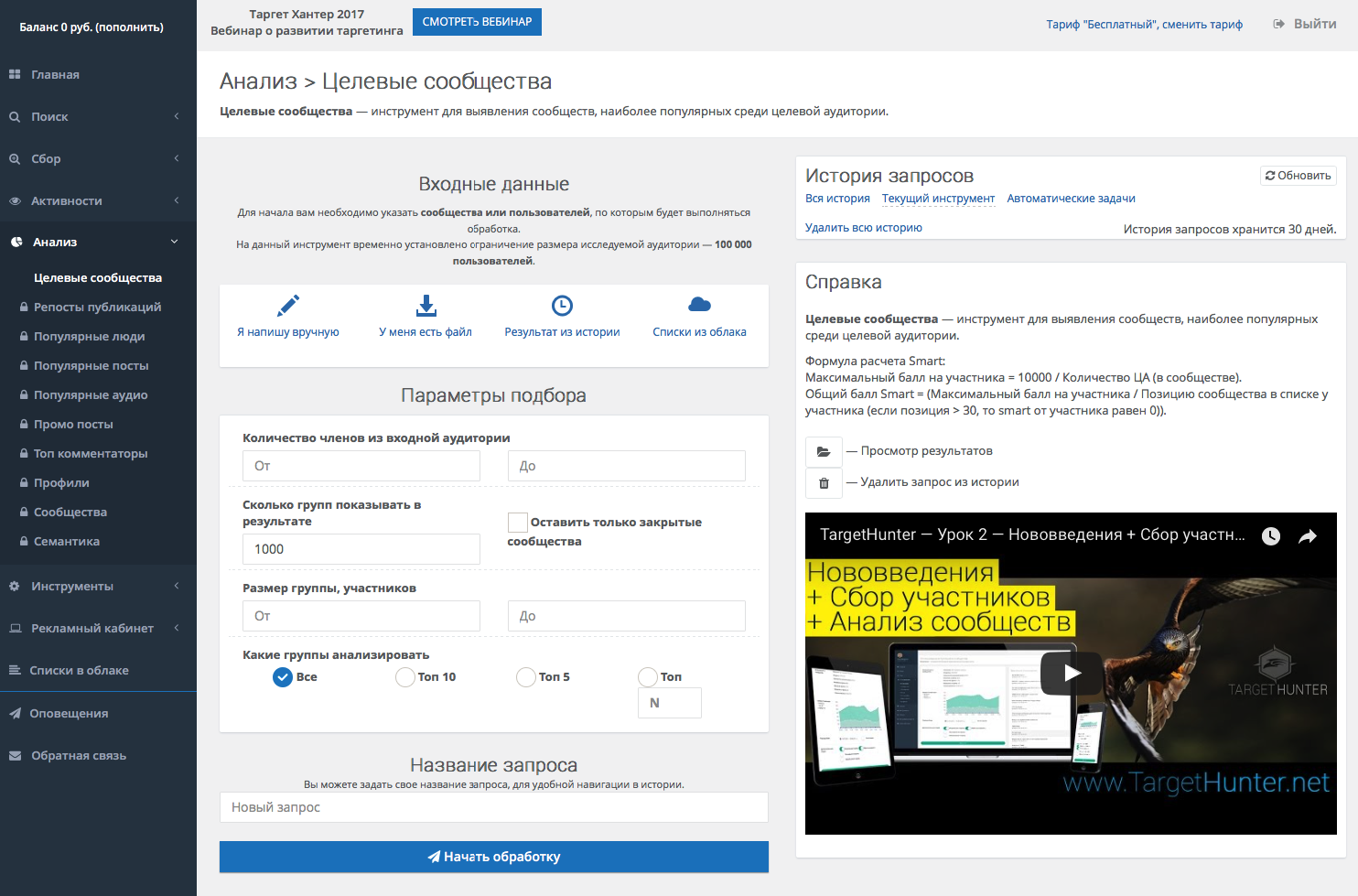Collapse the 'Анализ' sidebar section
This screenshot has width=1358, height=896.
click(98, 243)
